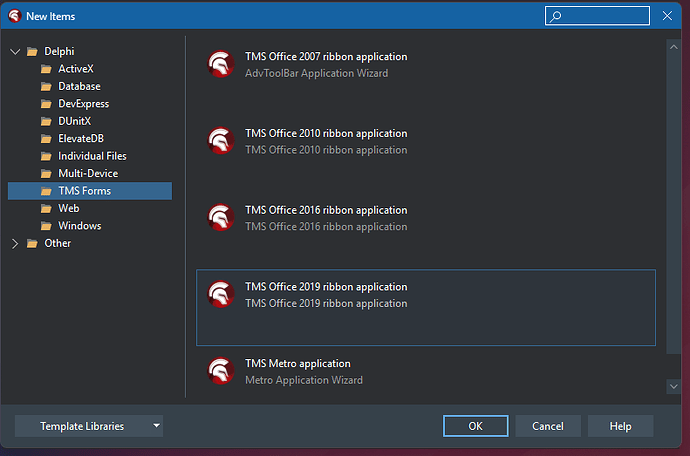
Task: Select the Windows category
Action: (x=80, y=226)
